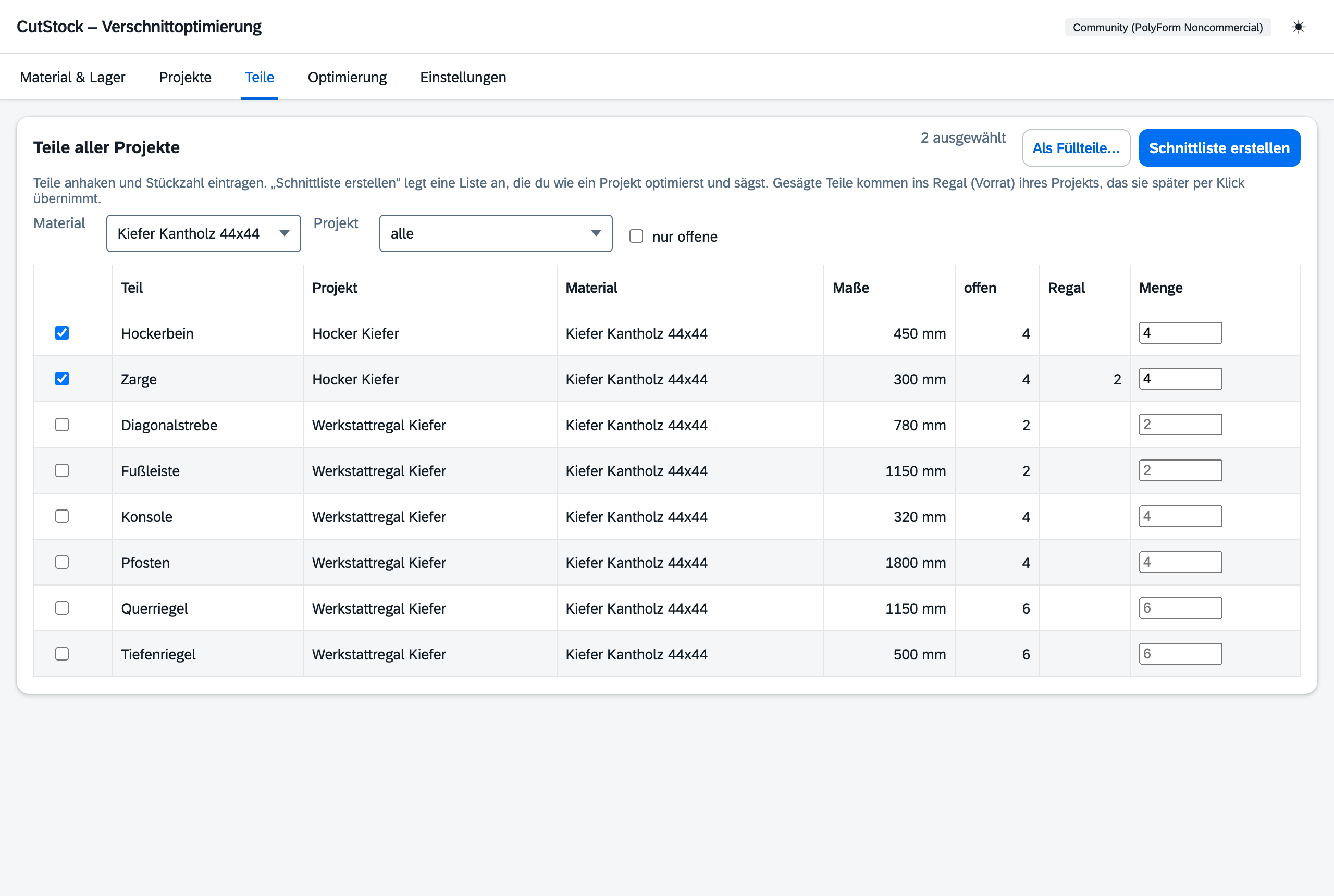
Task: Open the Einstellungen tab
Action: coord(463,77)
